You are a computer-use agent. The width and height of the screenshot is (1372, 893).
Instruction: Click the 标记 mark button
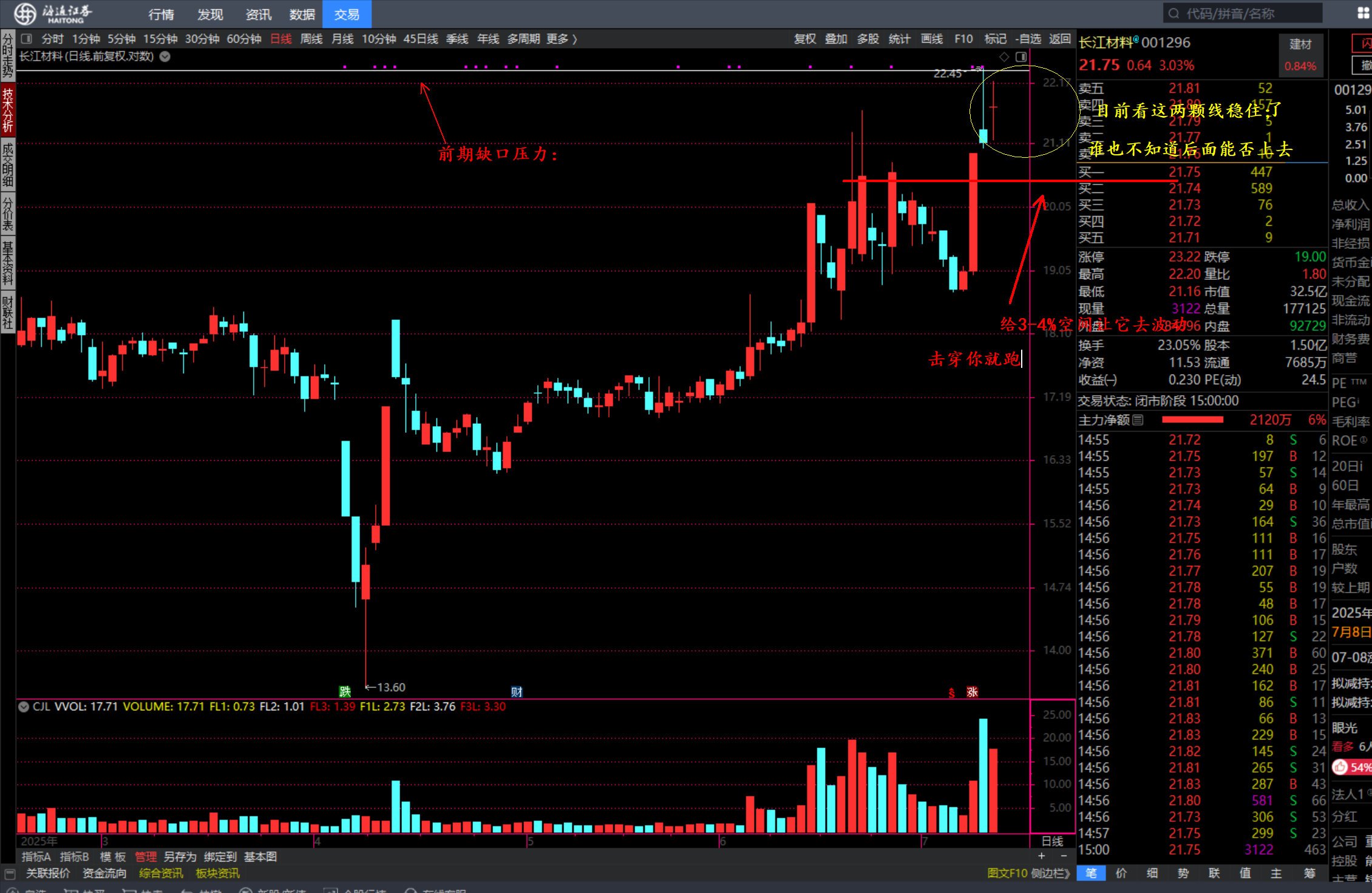pyautogui.click(x=996, y=39)
